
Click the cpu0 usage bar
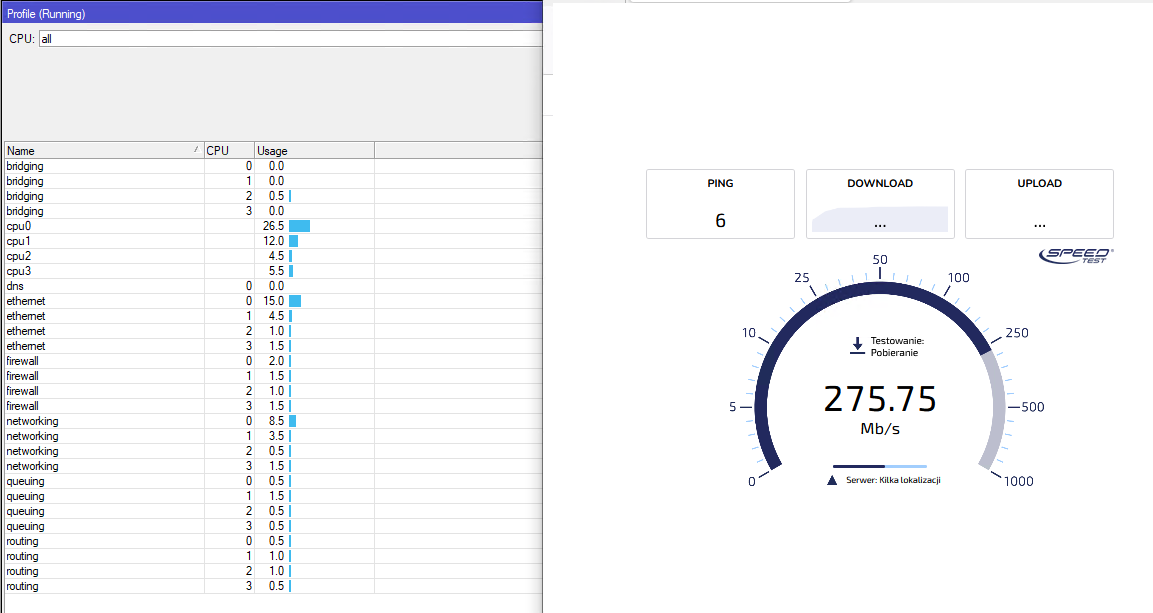[299, 226]
